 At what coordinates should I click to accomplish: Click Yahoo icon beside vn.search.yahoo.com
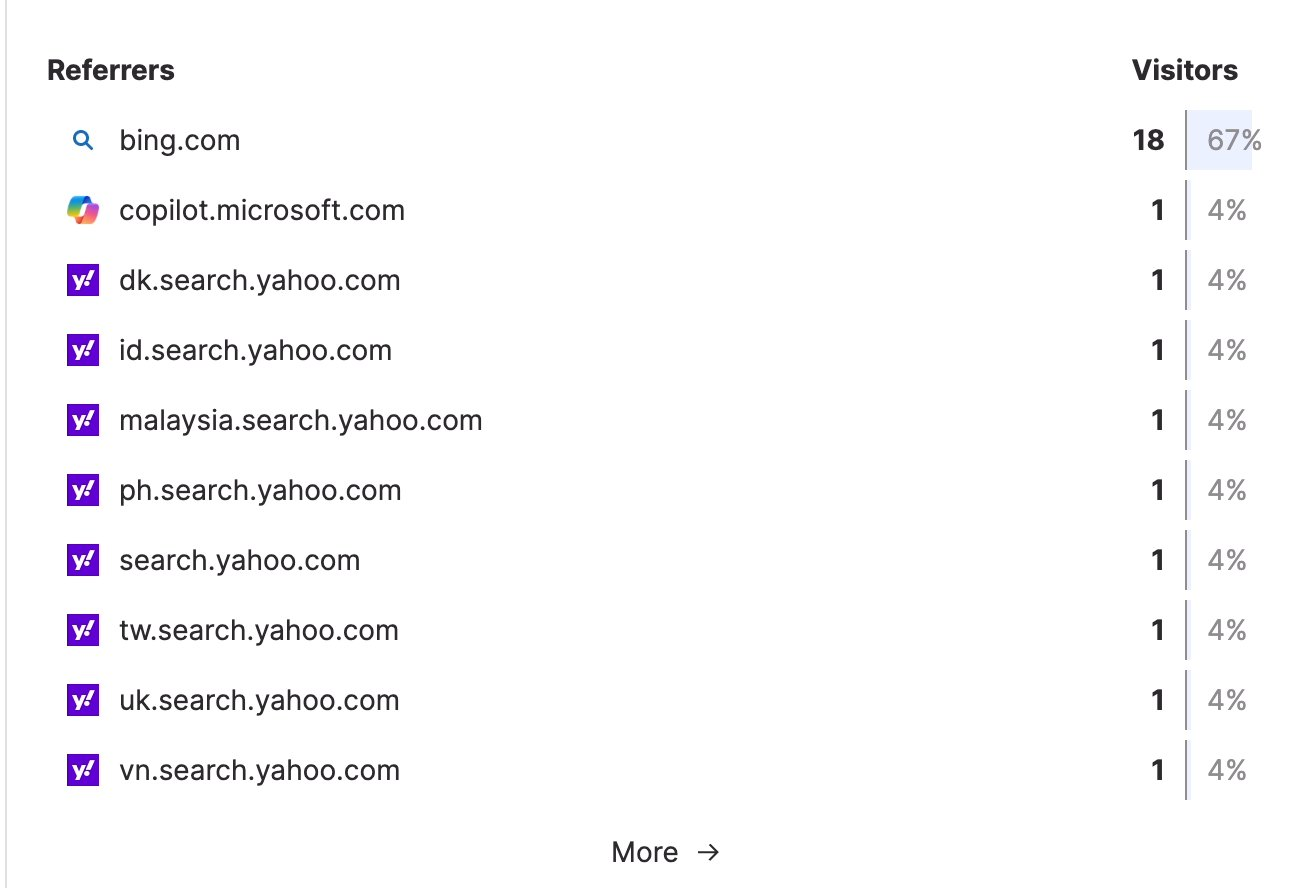[83, 771]
